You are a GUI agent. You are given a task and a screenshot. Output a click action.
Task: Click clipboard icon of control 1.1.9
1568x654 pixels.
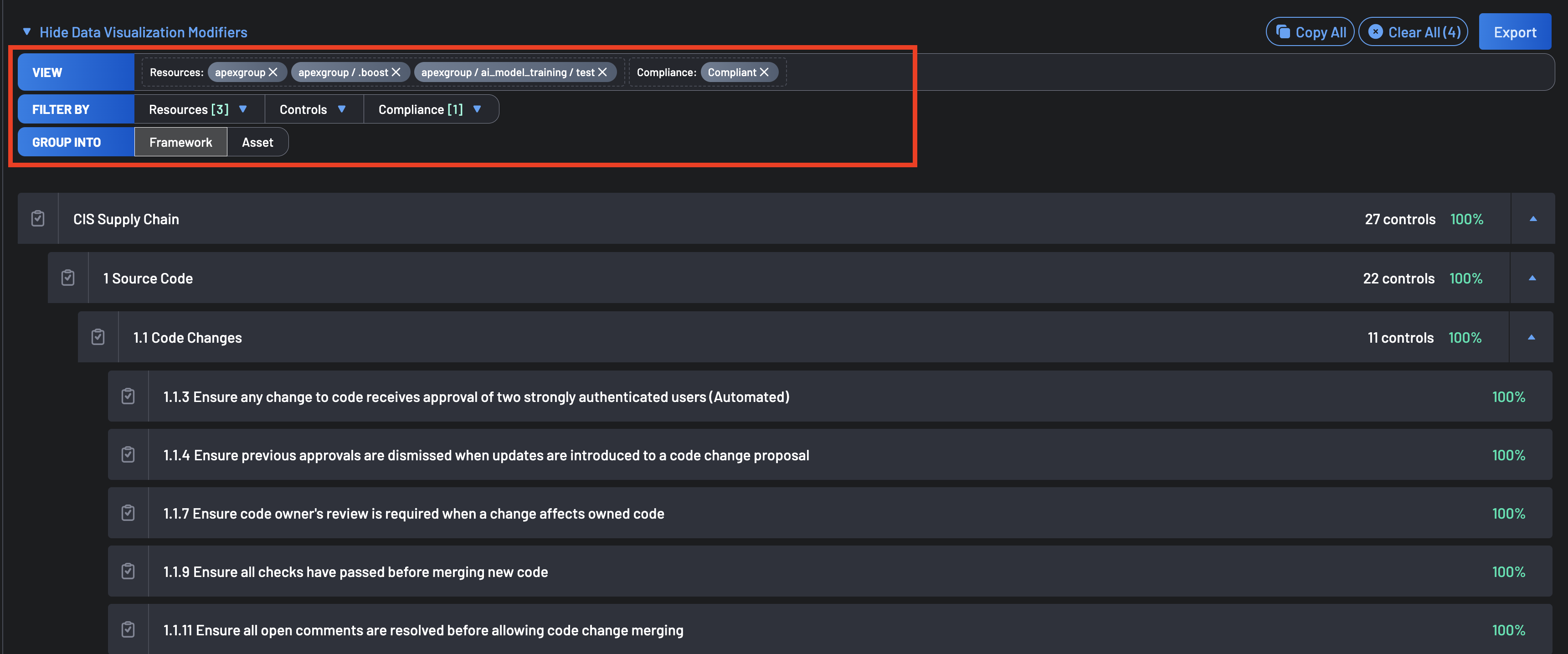tap(128, 571)
